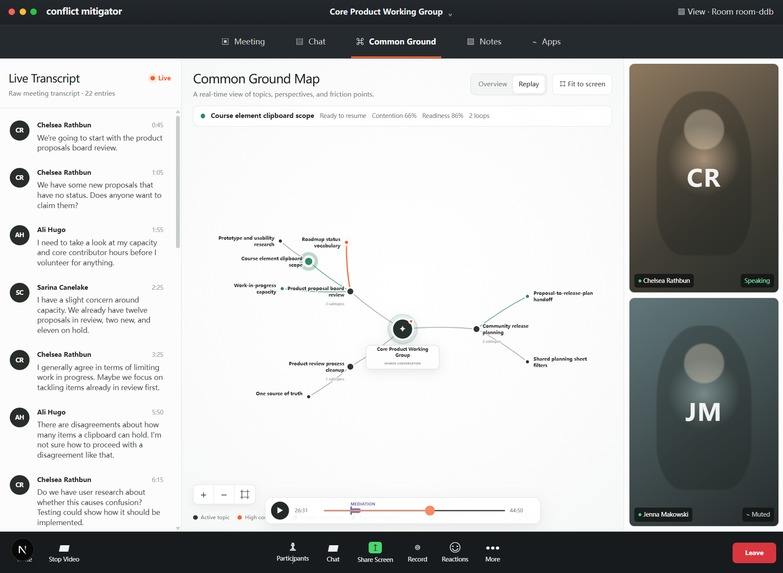The height and width of the screenshot is (573, 783).
Task: Click Product review process cleanup node
Action: point(350,367)
